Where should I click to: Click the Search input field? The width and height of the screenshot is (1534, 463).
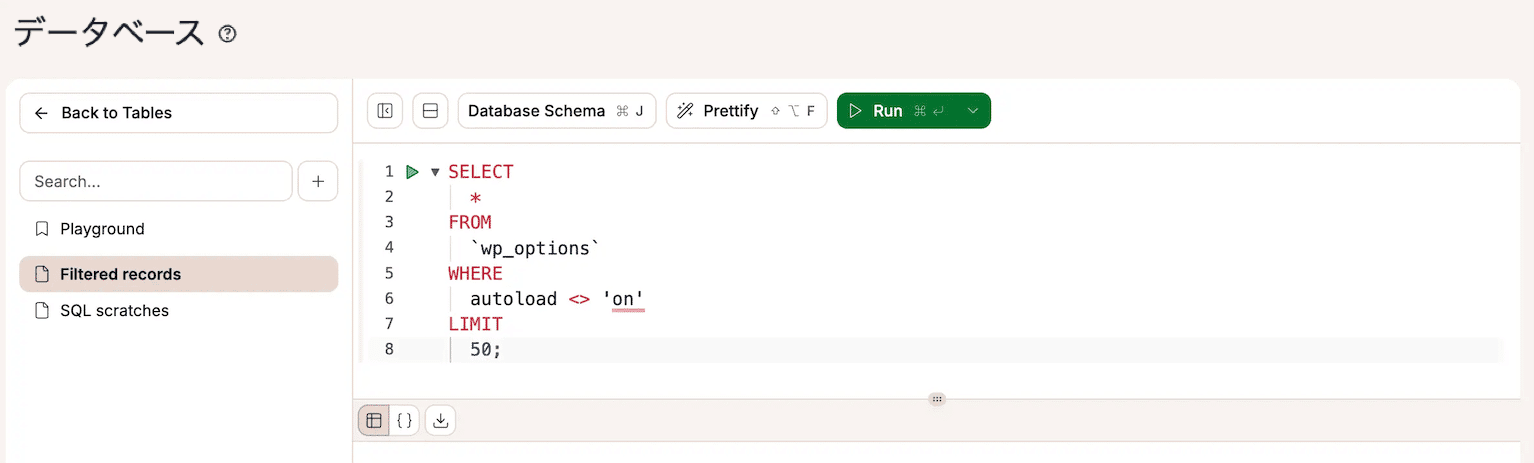click(x=155, y=182)
